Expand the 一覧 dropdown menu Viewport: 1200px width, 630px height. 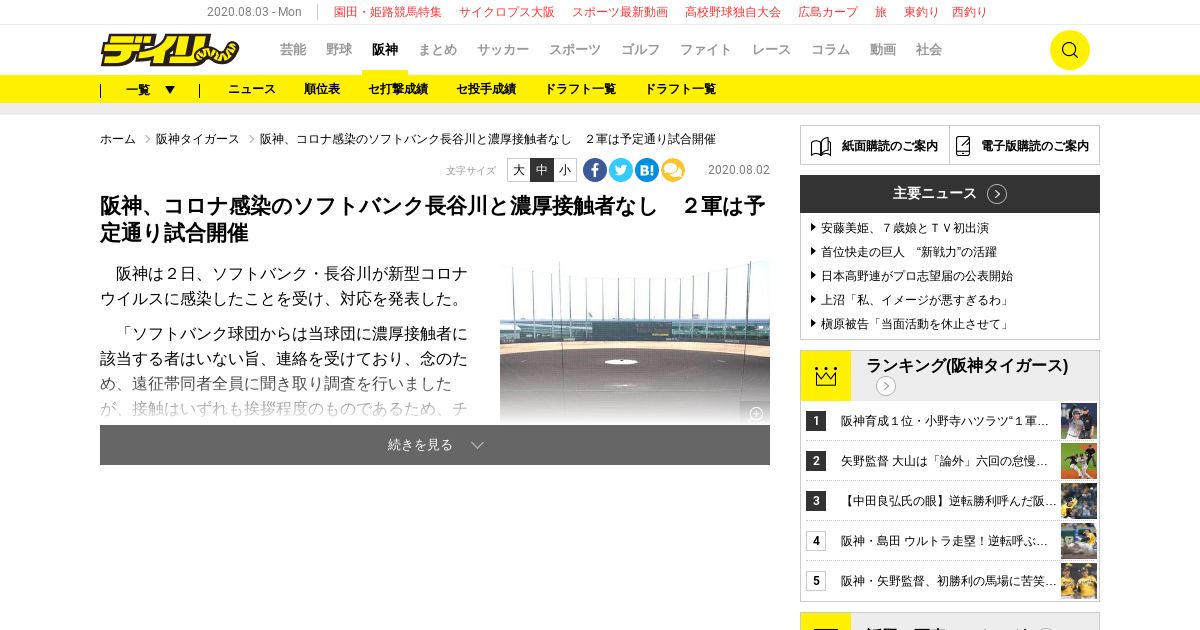(150, 89)
